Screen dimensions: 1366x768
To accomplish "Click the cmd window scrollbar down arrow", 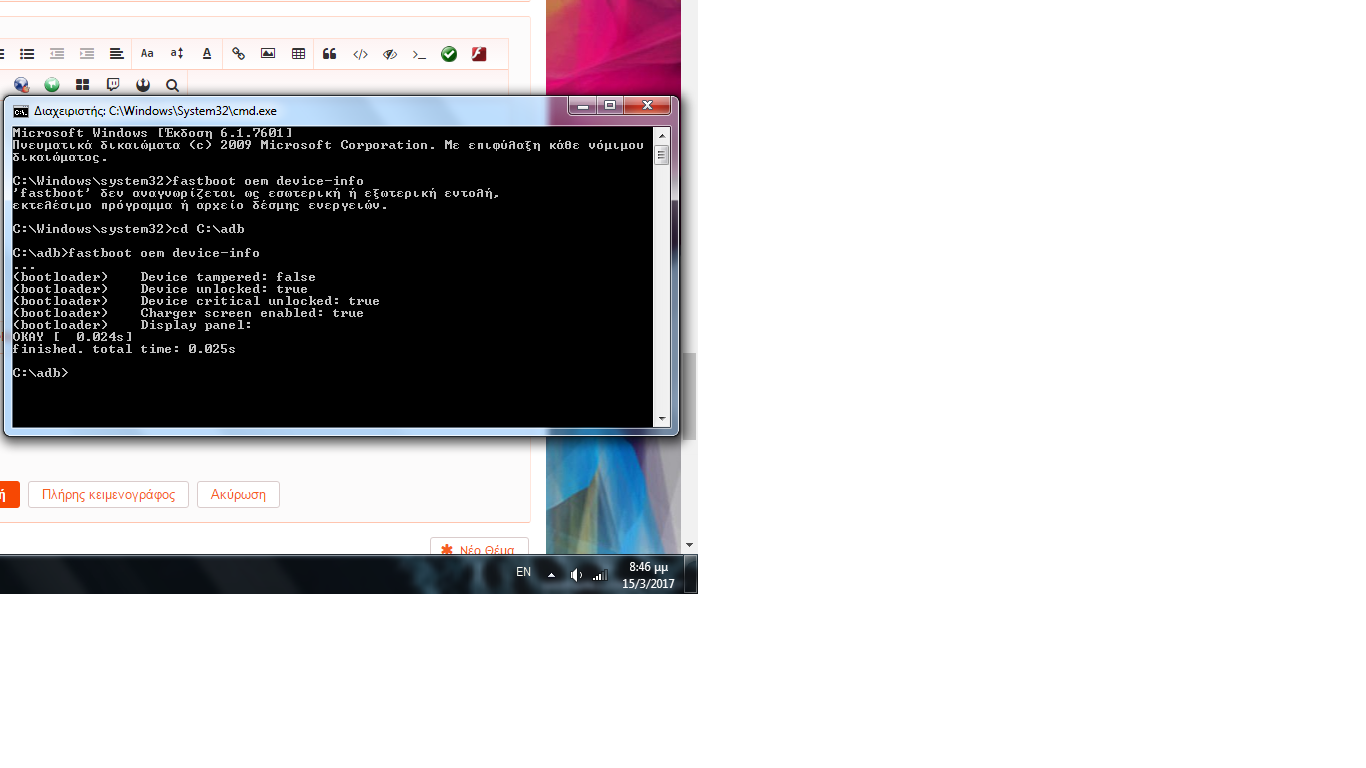I will (x=661, y=419).
